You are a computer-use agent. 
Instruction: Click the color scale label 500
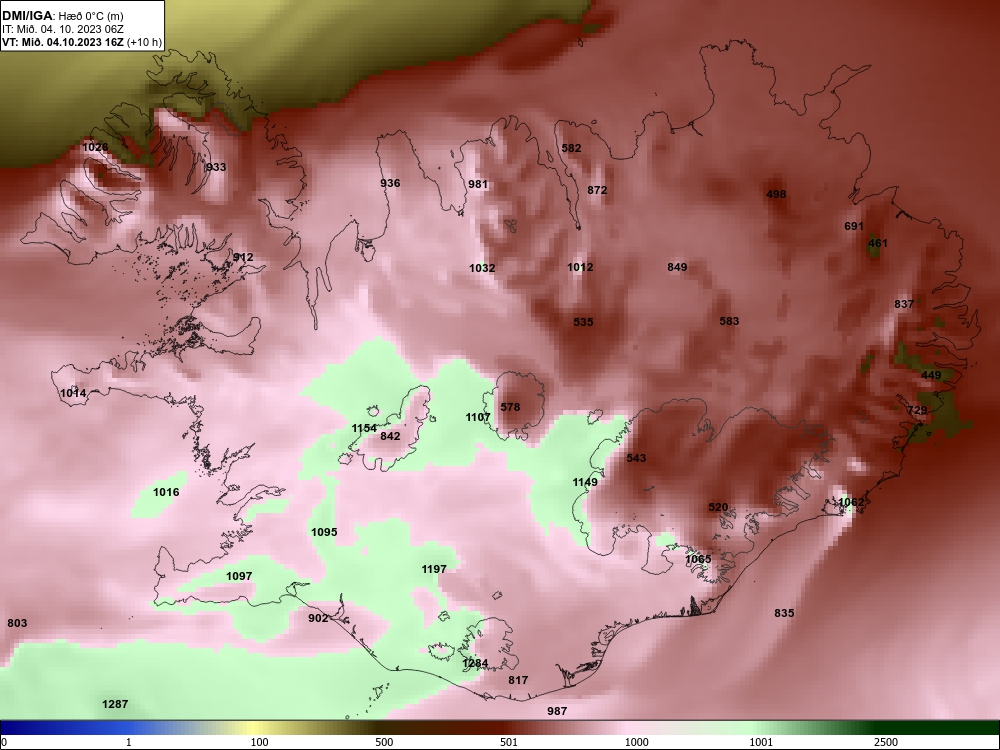click(385, 742)
